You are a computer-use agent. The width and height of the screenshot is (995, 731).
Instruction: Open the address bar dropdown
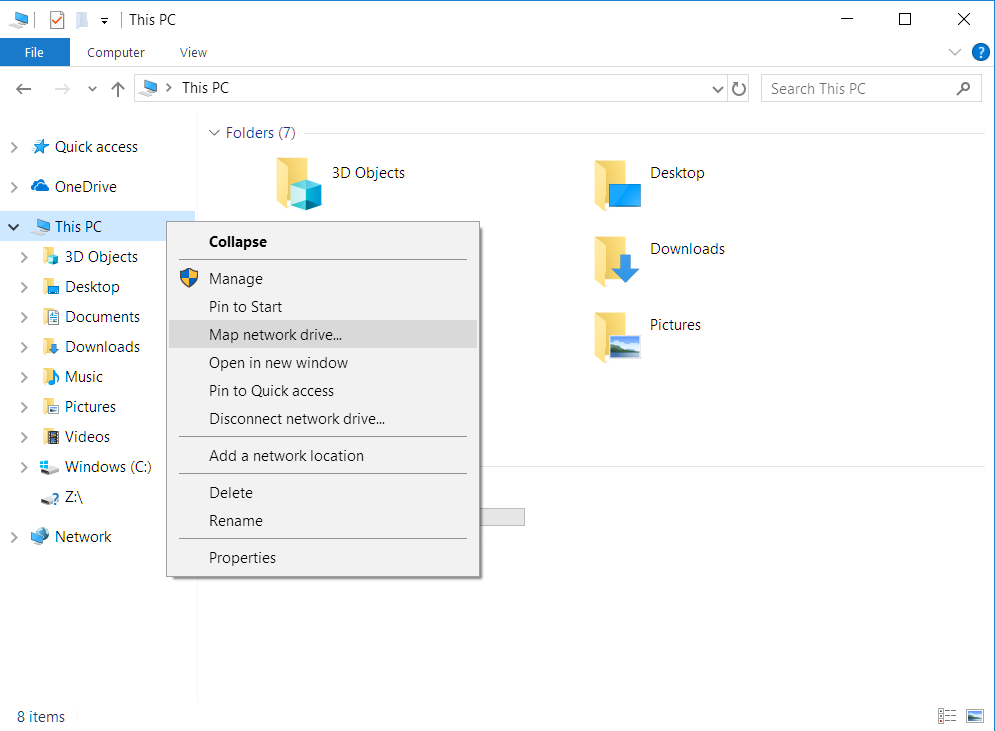pyautogui.click(x=717, y=88)
